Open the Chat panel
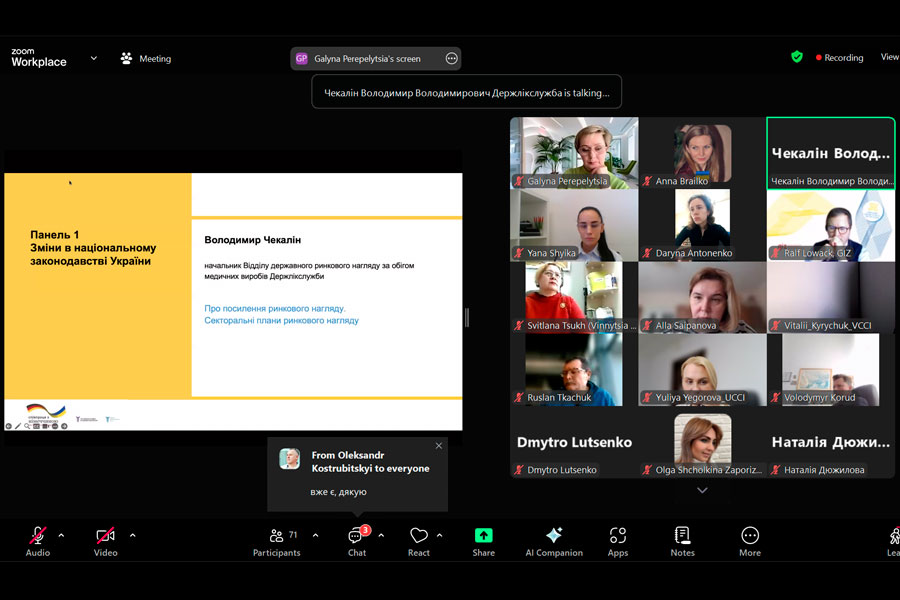Viewport: 900px width, 600px height. [357, 541]
